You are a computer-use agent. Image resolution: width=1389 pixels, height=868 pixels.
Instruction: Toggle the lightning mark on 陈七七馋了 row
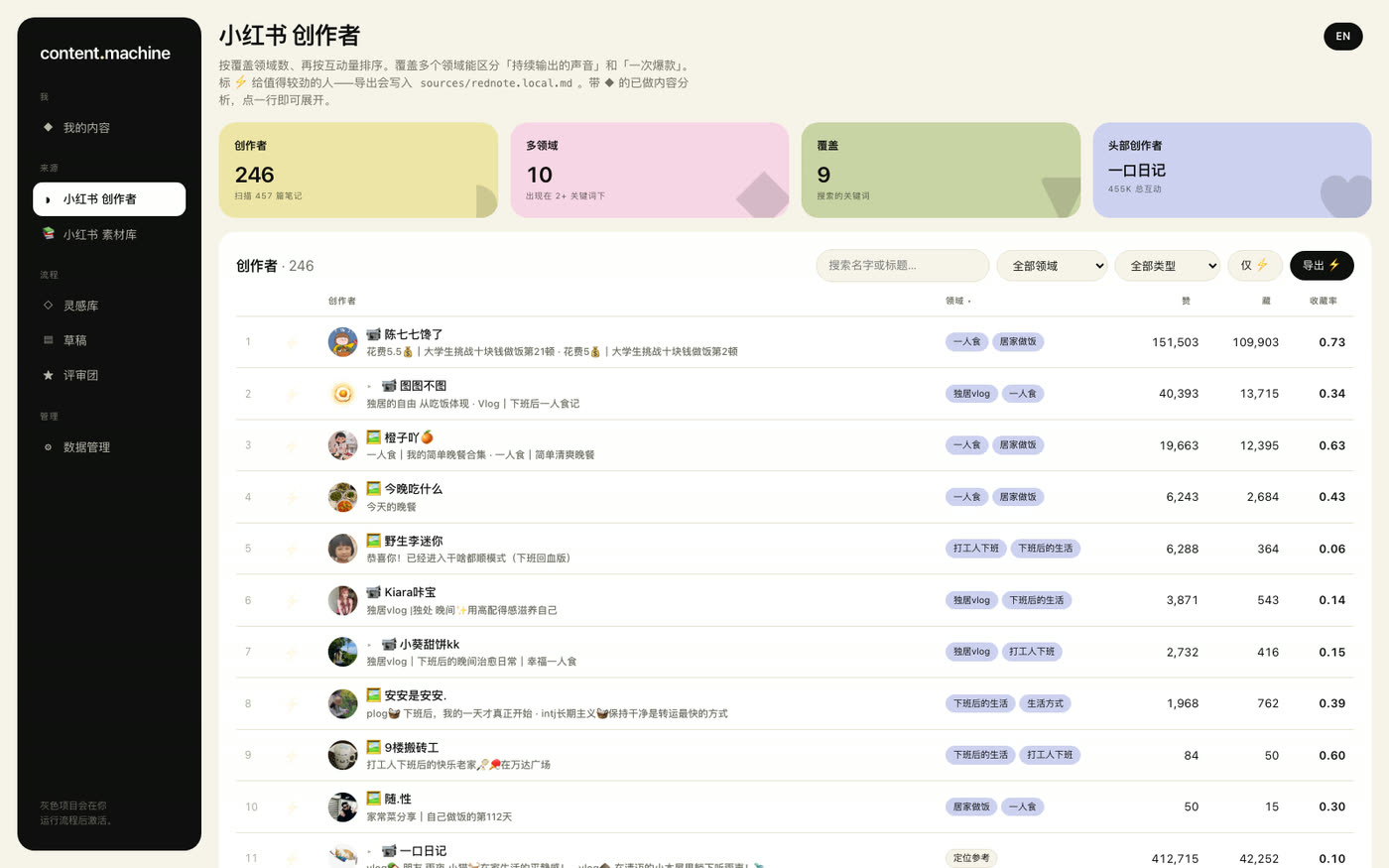[292, 342]
